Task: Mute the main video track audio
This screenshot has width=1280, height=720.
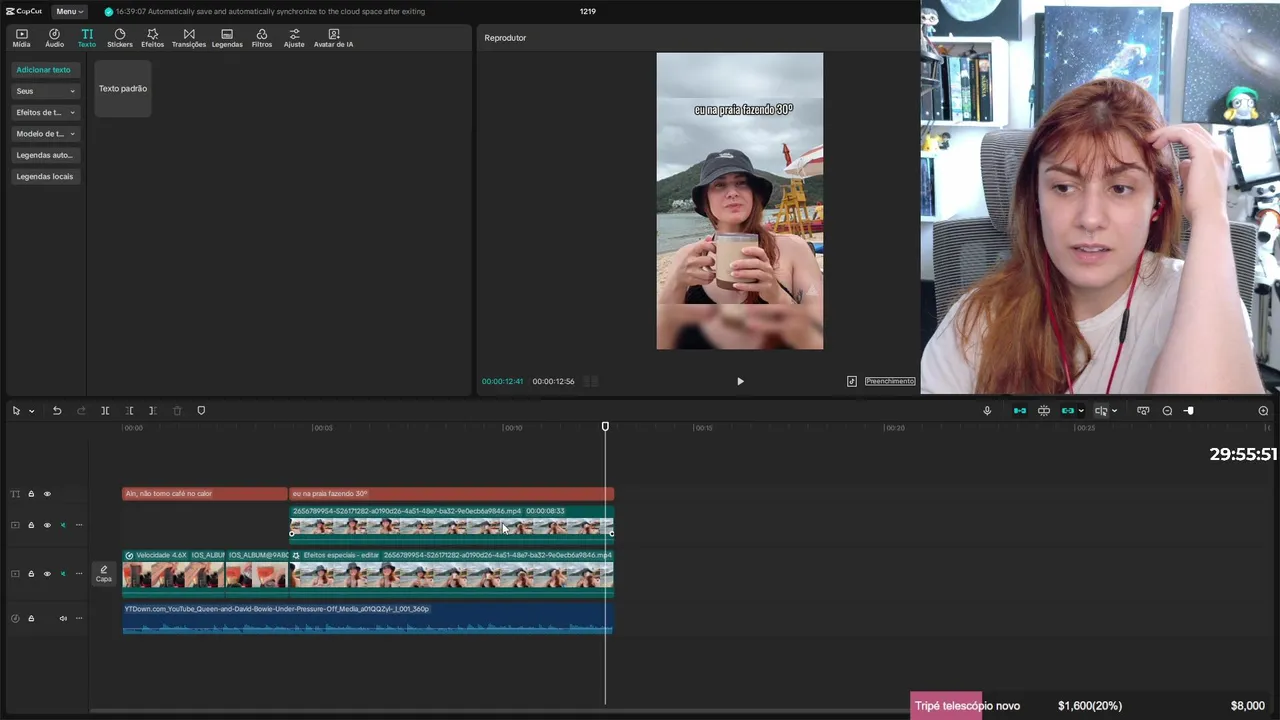Action: [63, 574]
